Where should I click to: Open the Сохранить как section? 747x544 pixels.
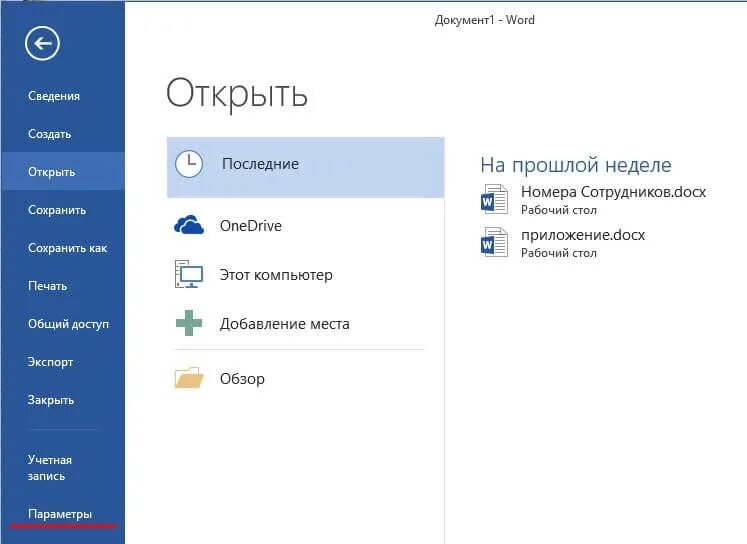coord(68,248)
